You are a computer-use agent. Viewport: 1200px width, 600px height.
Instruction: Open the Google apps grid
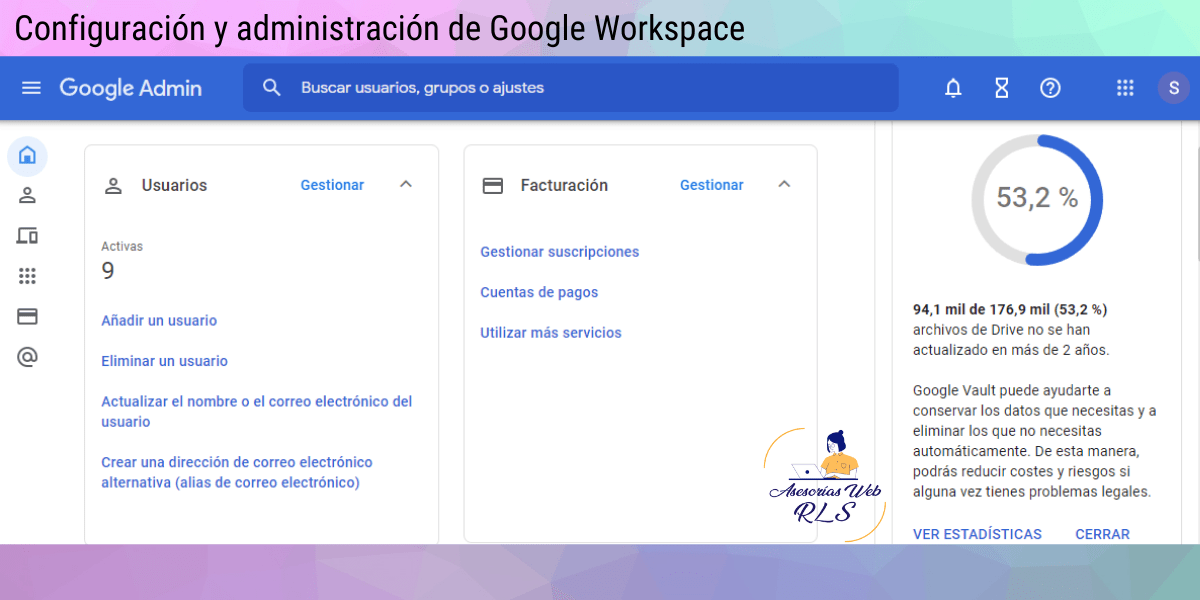click(1125, 88)
